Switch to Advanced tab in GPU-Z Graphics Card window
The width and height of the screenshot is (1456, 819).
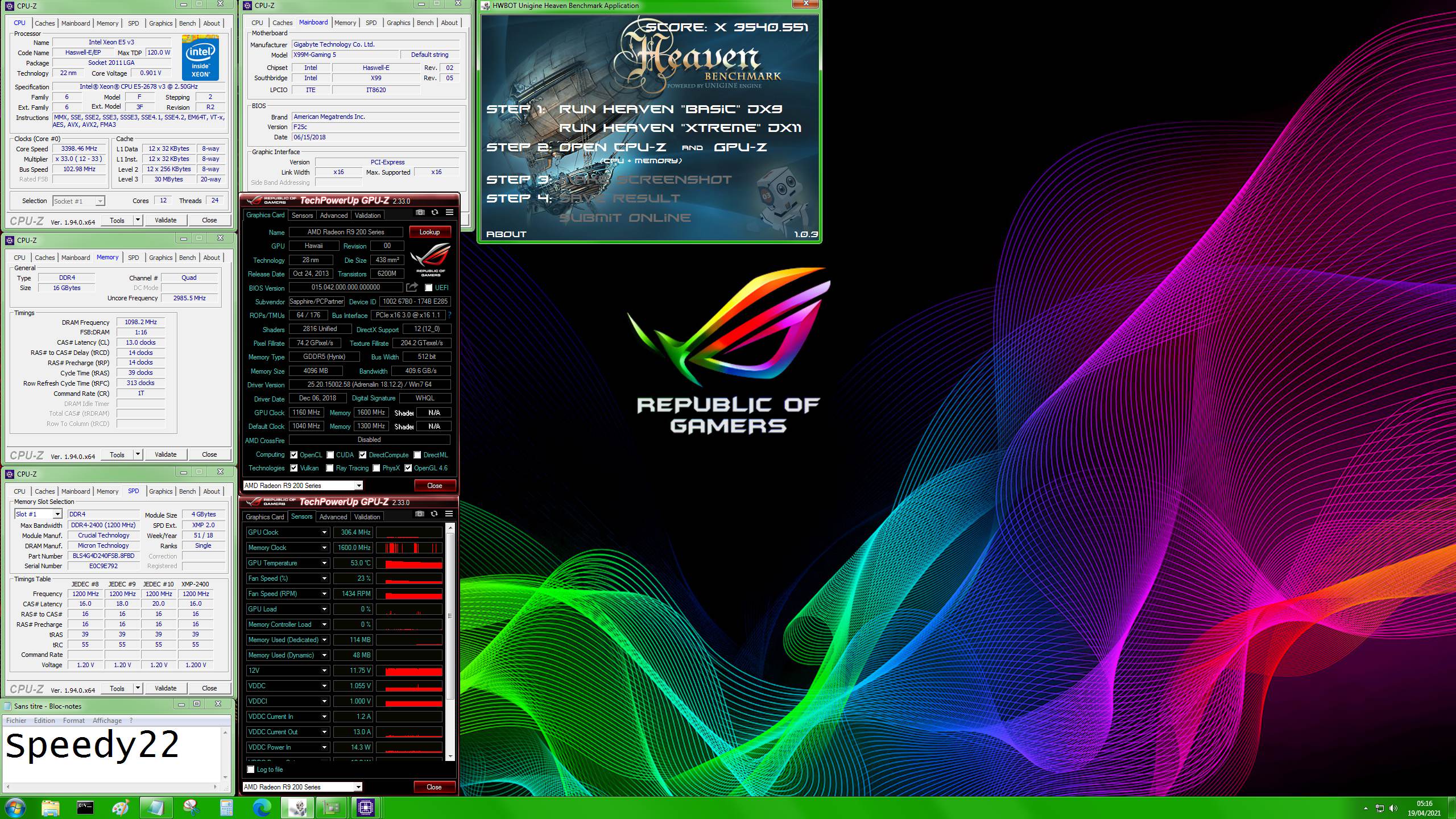point(333,216)
